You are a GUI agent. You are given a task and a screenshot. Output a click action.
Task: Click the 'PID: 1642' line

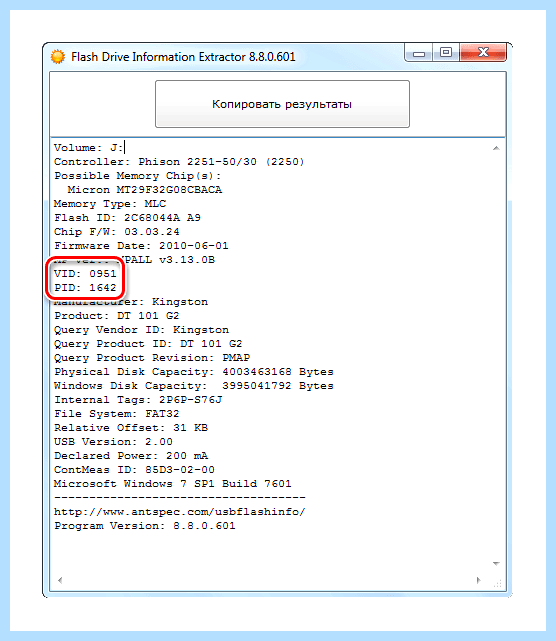[85, 288]
